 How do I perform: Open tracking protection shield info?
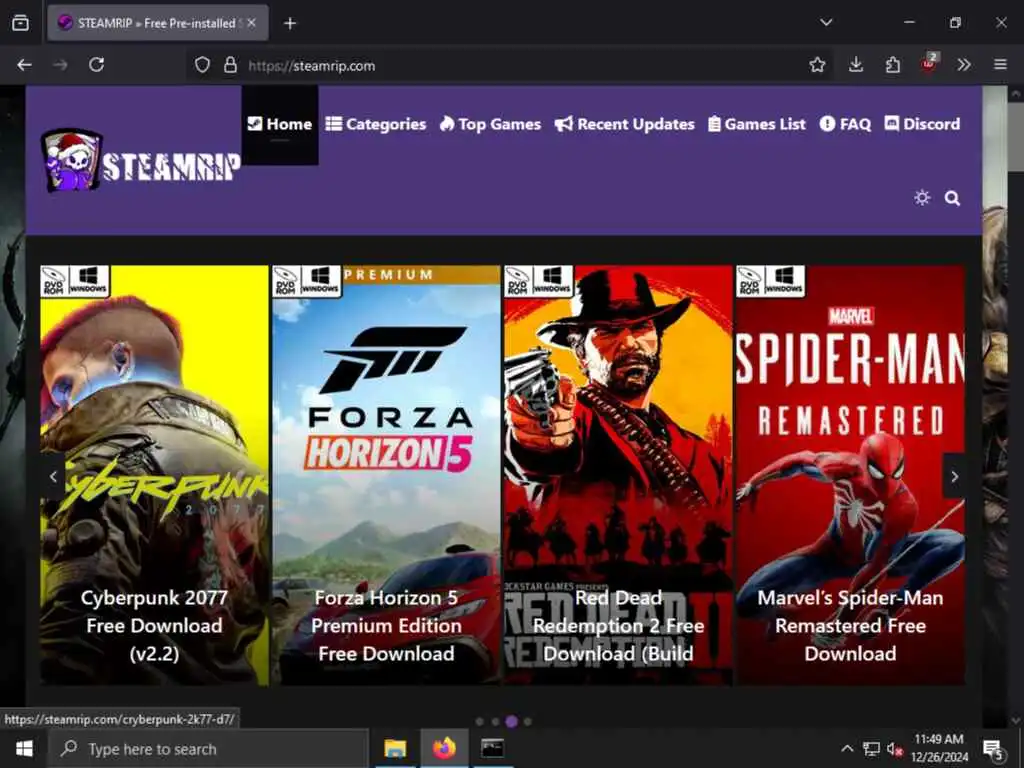(x=202, y=65)
